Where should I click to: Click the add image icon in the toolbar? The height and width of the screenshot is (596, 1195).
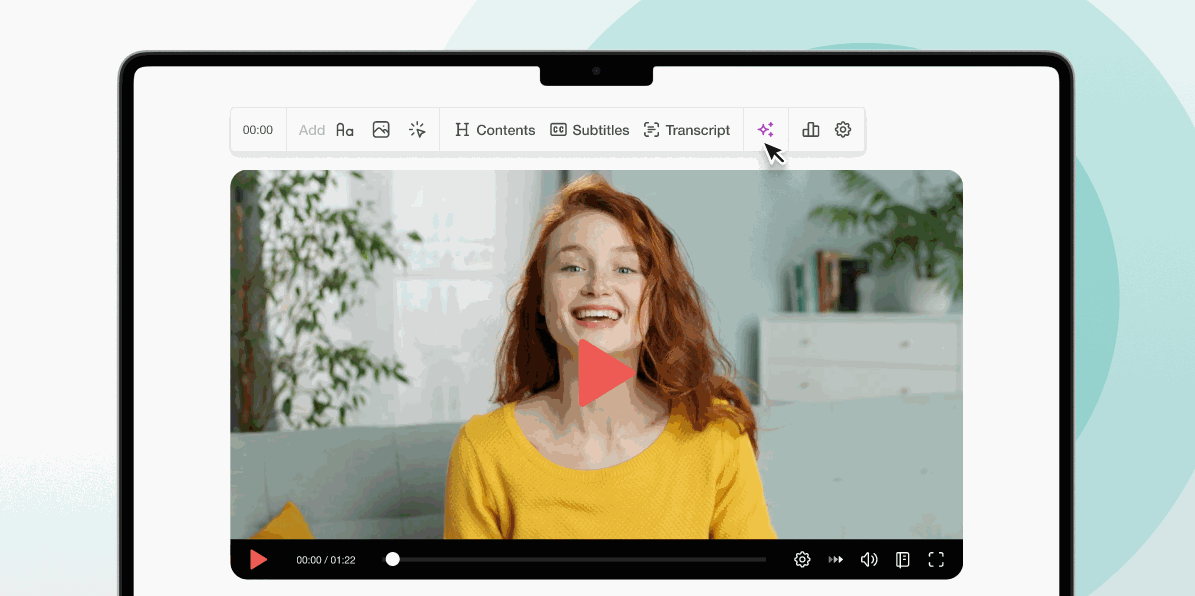tap(381, 130)
